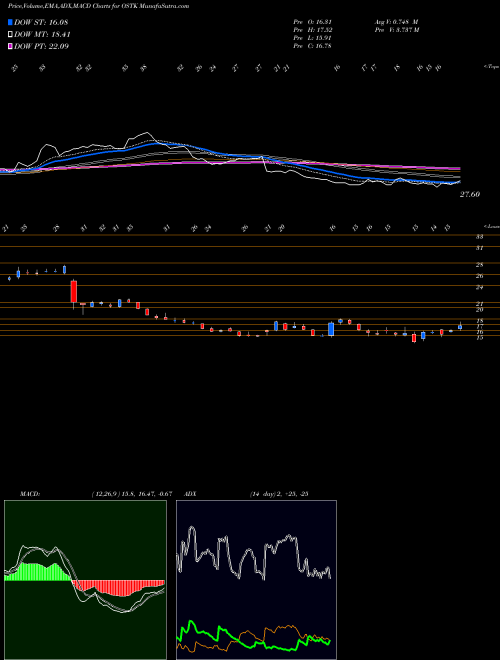The width and height of the screenshot is (500, 660).
Task: Select the 'DOW PT: 22.09' legend text
Action: 41,46
